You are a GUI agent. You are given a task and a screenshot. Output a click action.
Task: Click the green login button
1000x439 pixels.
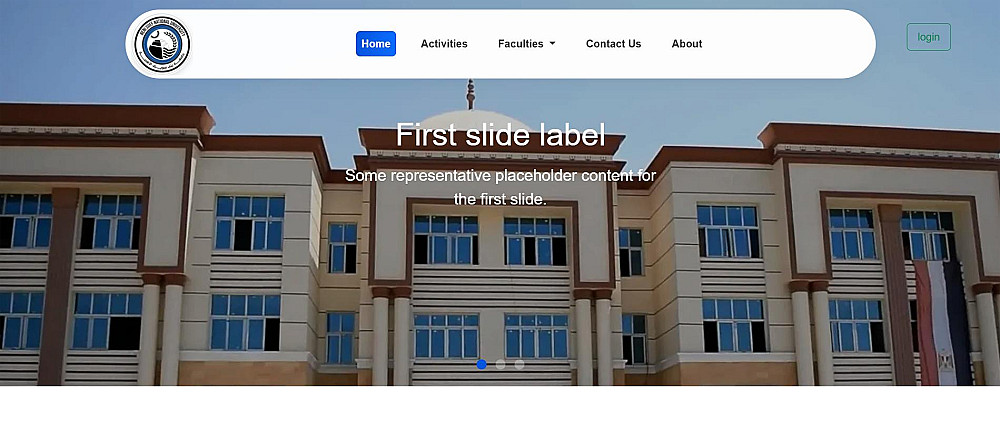929,37
